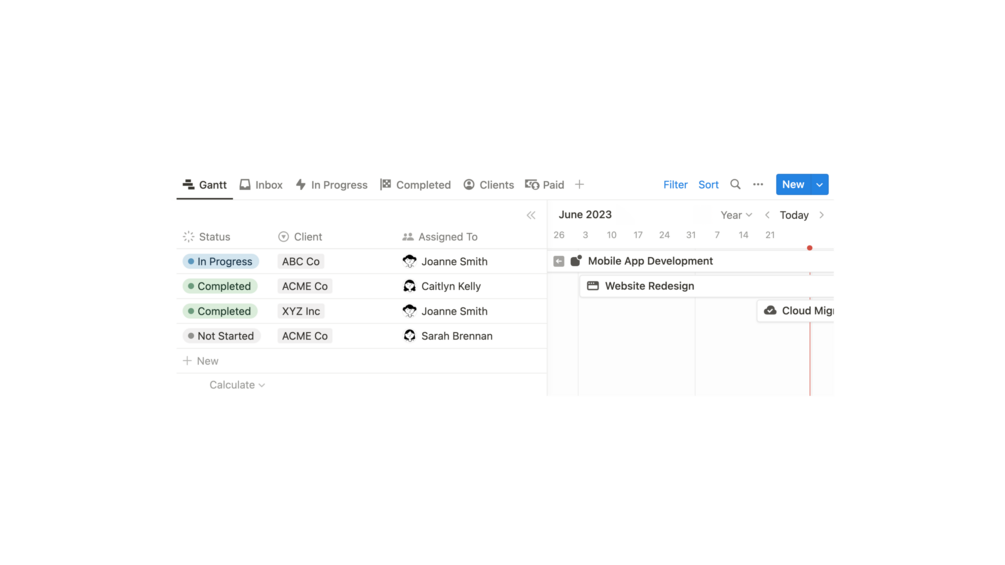
Task: Click Joanne Smith in the XYZ Inc row
Action: [x=445, y=311]
